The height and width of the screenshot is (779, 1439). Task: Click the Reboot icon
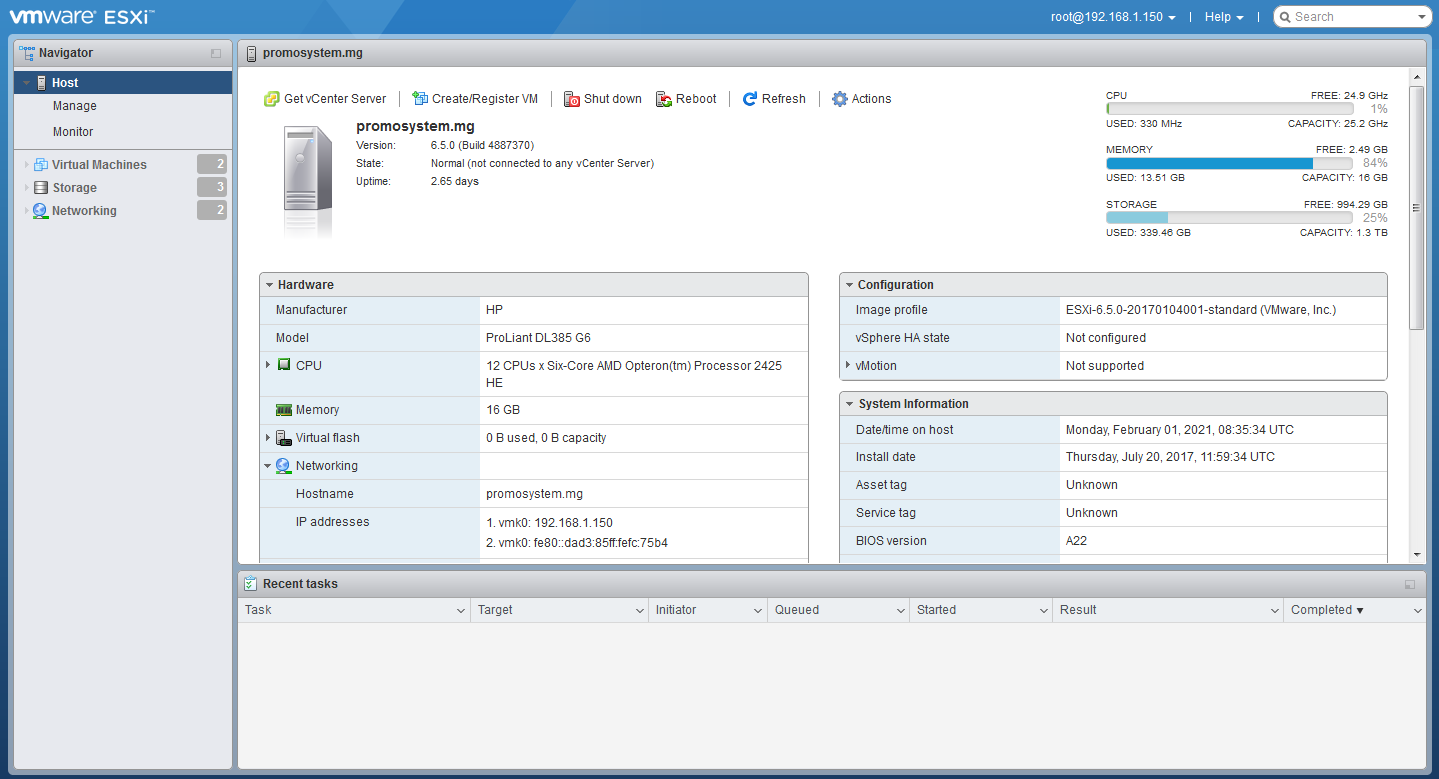tap(664, 99)
